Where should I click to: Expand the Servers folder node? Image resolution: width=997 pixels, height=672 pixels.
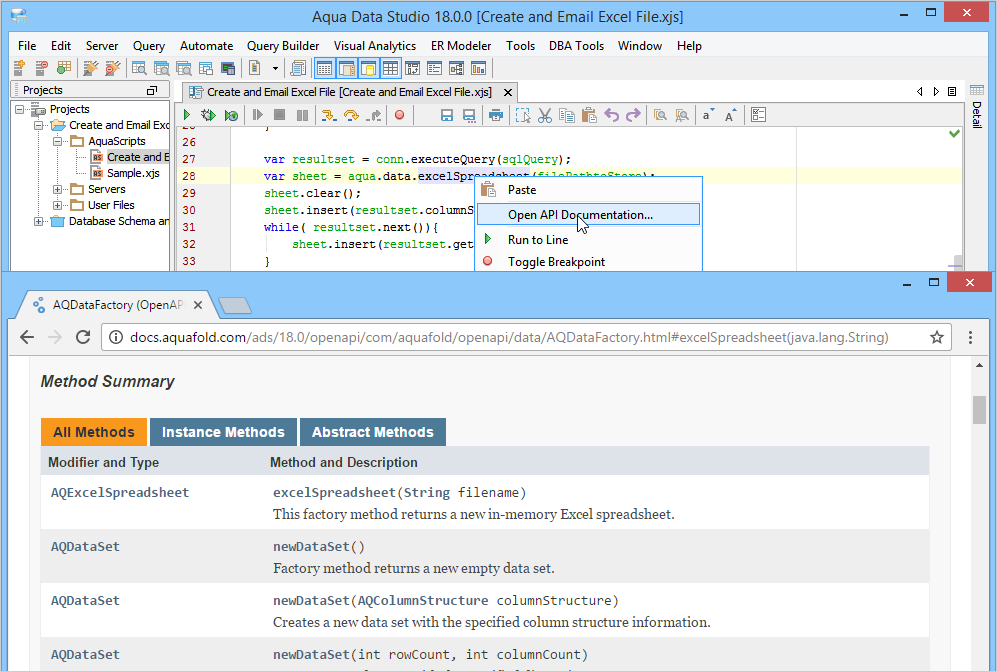click(58, 189)
